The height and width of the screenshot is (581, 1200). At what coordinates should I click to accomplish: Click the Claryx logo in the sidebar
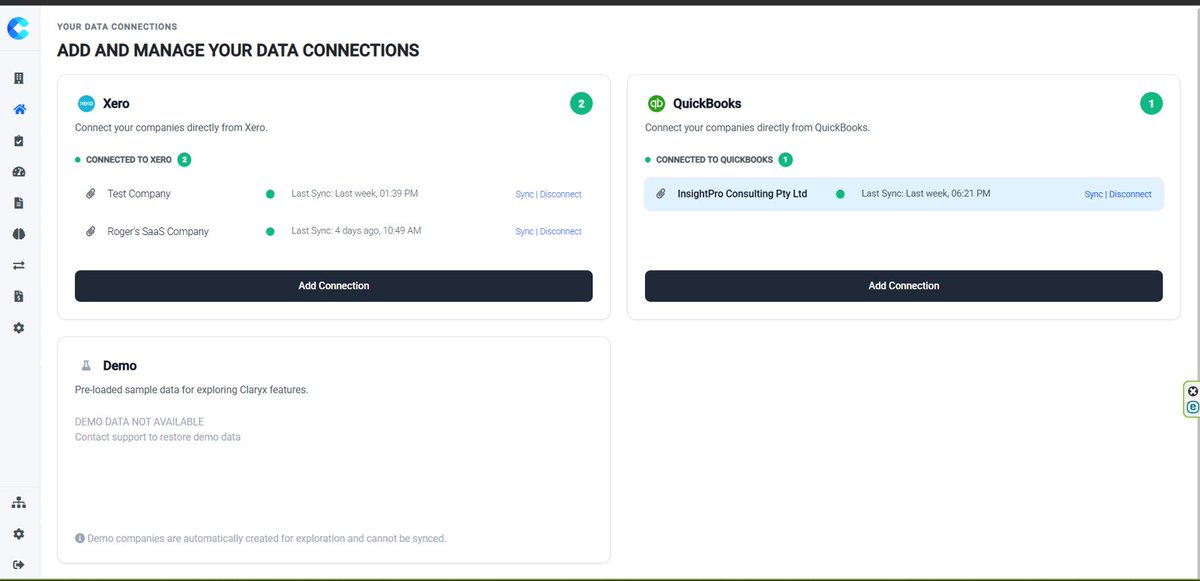click(18, 30)
